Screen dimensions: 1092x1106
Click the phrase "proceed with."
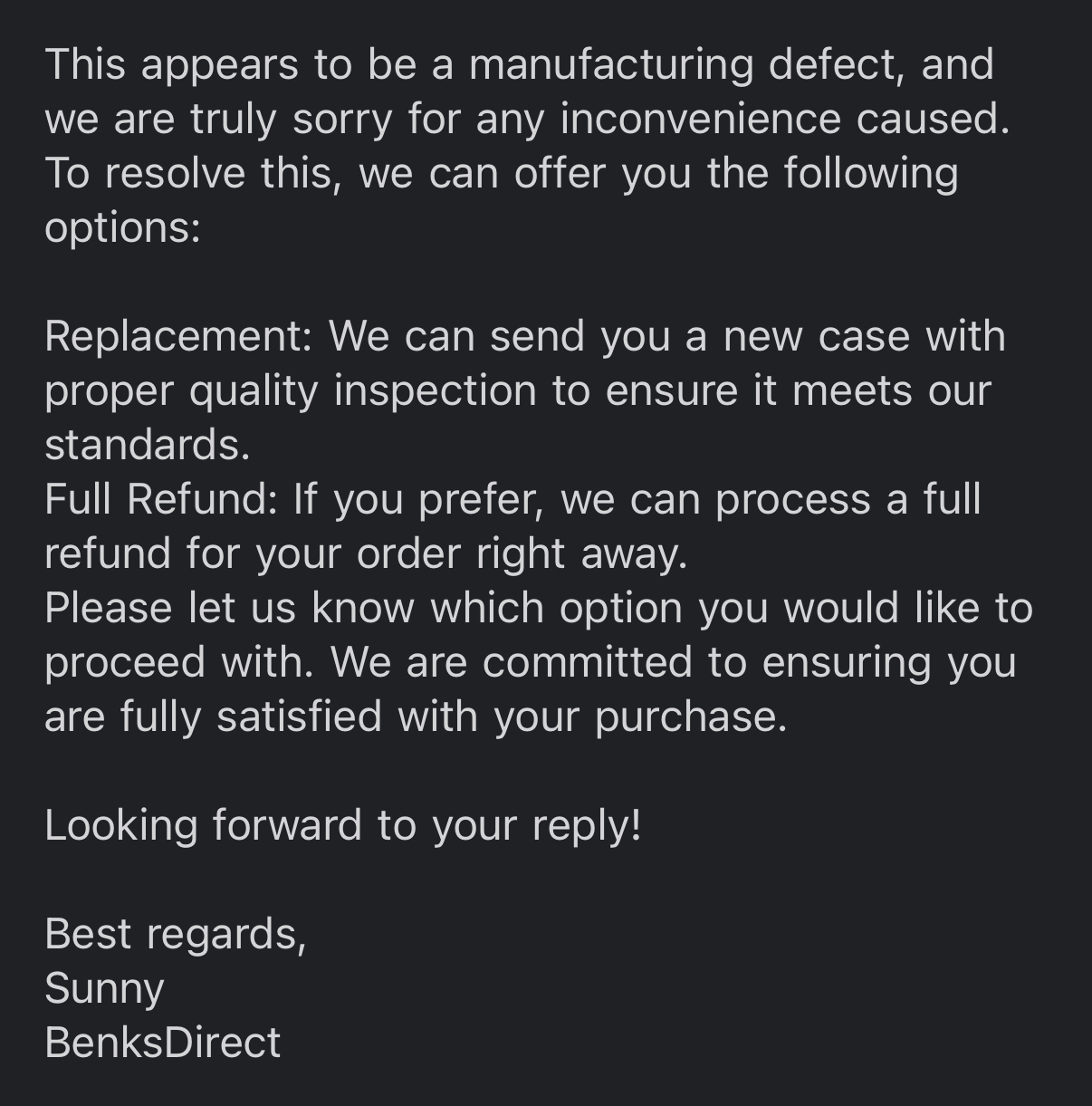(179, 662)
